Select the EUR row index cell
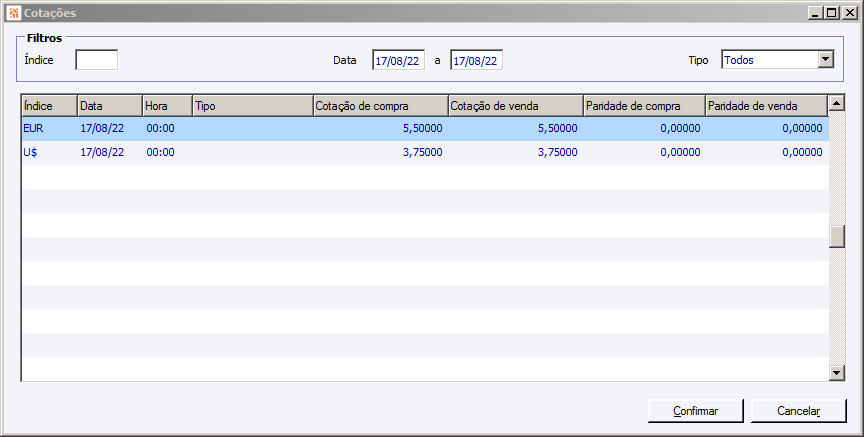 tap(33, 128)
